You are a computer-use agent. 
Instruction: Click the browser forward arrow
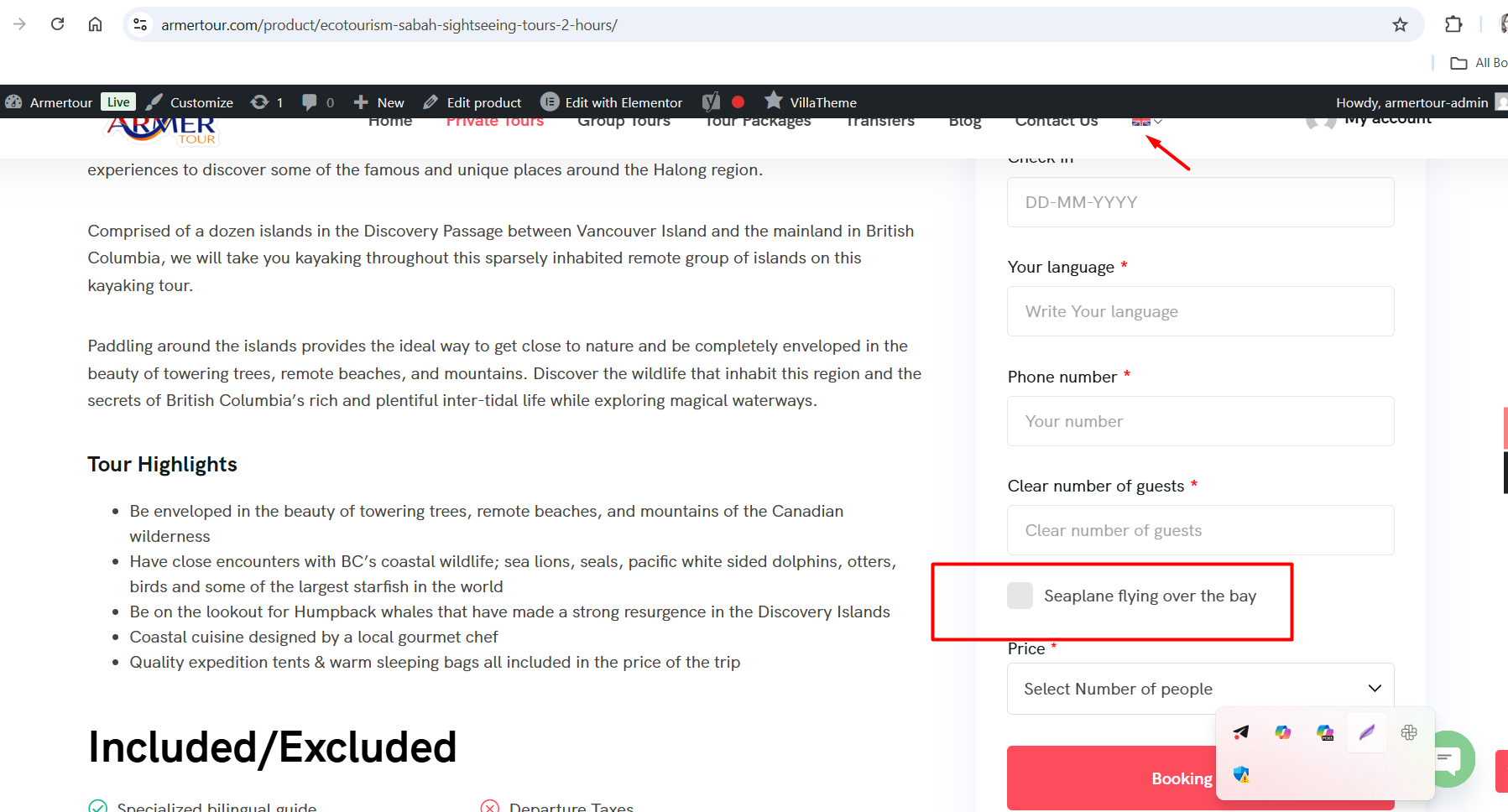coord(19,24)
